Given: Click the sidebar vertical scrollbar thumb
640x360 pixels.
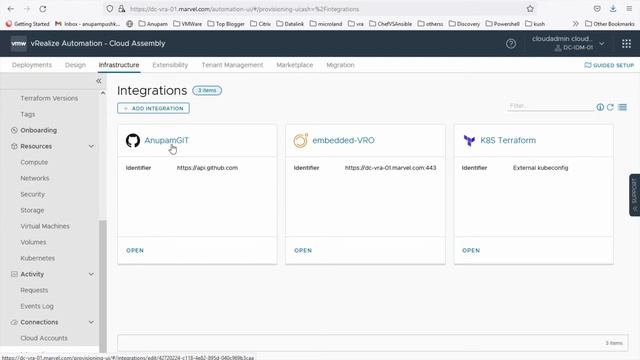Looking at the screenshot, I should (x=103, y=286).
